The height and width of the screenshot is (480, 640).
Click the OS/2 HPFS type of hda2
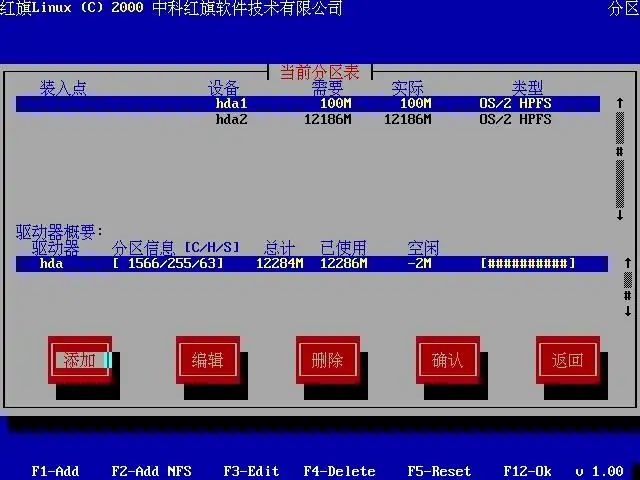(x=516, y=120)
